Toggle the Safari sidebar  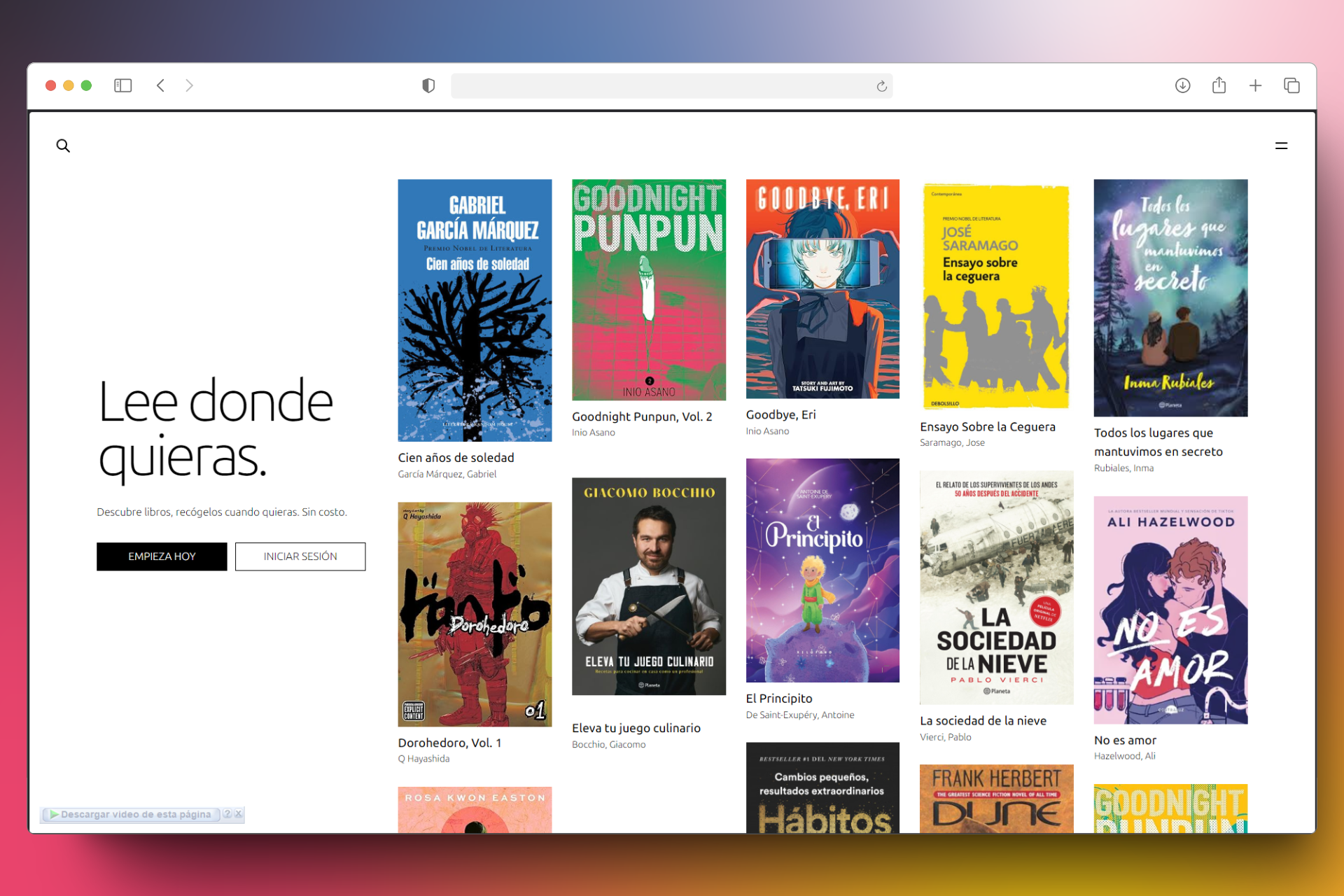click(x=122, y=85)
